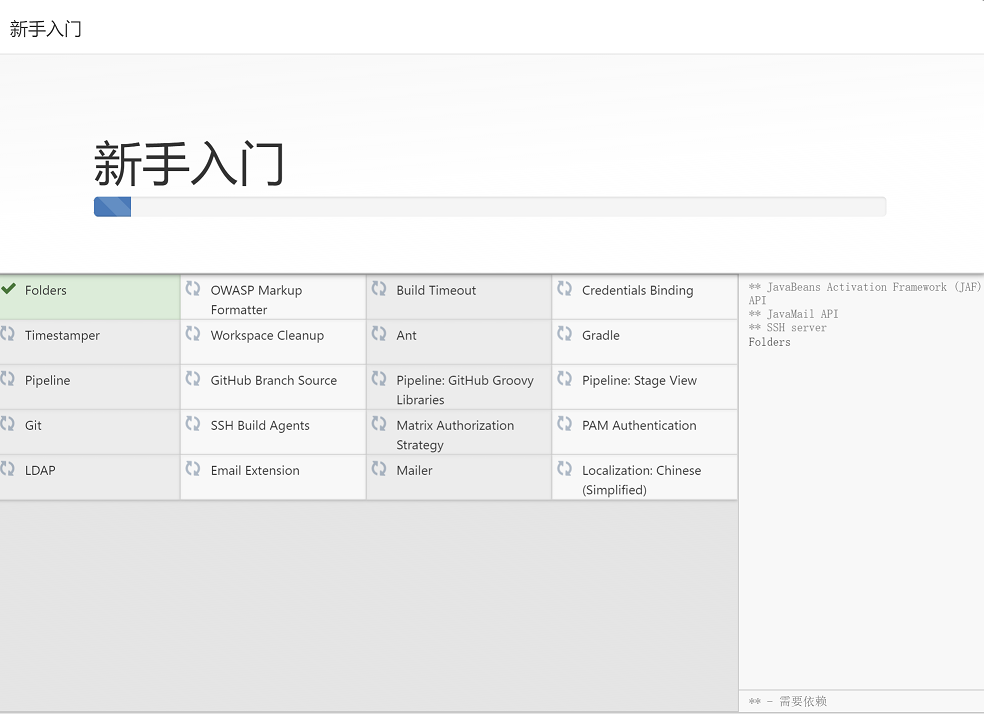This screenshot has width=984, height=717.
Task: Click the 新手入门 title in the top header
Action: (46, 29)
